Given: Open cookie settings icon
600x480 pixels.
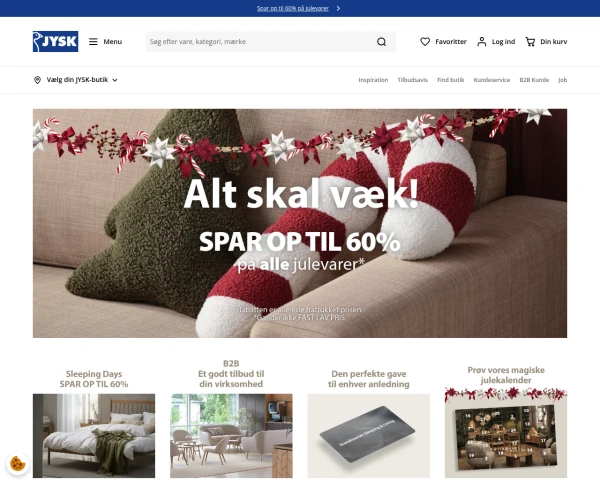Looking at the screenshot, I should pyautogui.click(x=18, y=464).
